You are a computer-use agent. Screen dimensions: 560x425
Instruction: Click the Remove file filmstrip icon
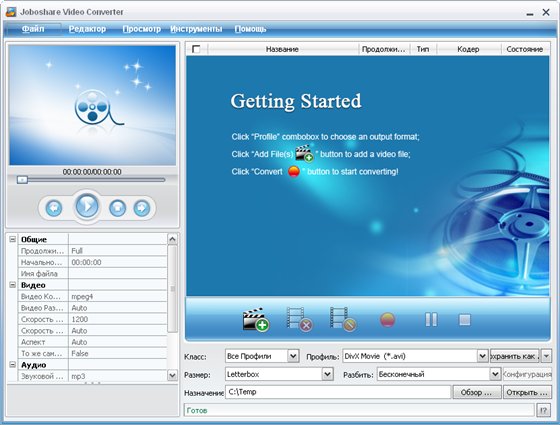(299, 319)
